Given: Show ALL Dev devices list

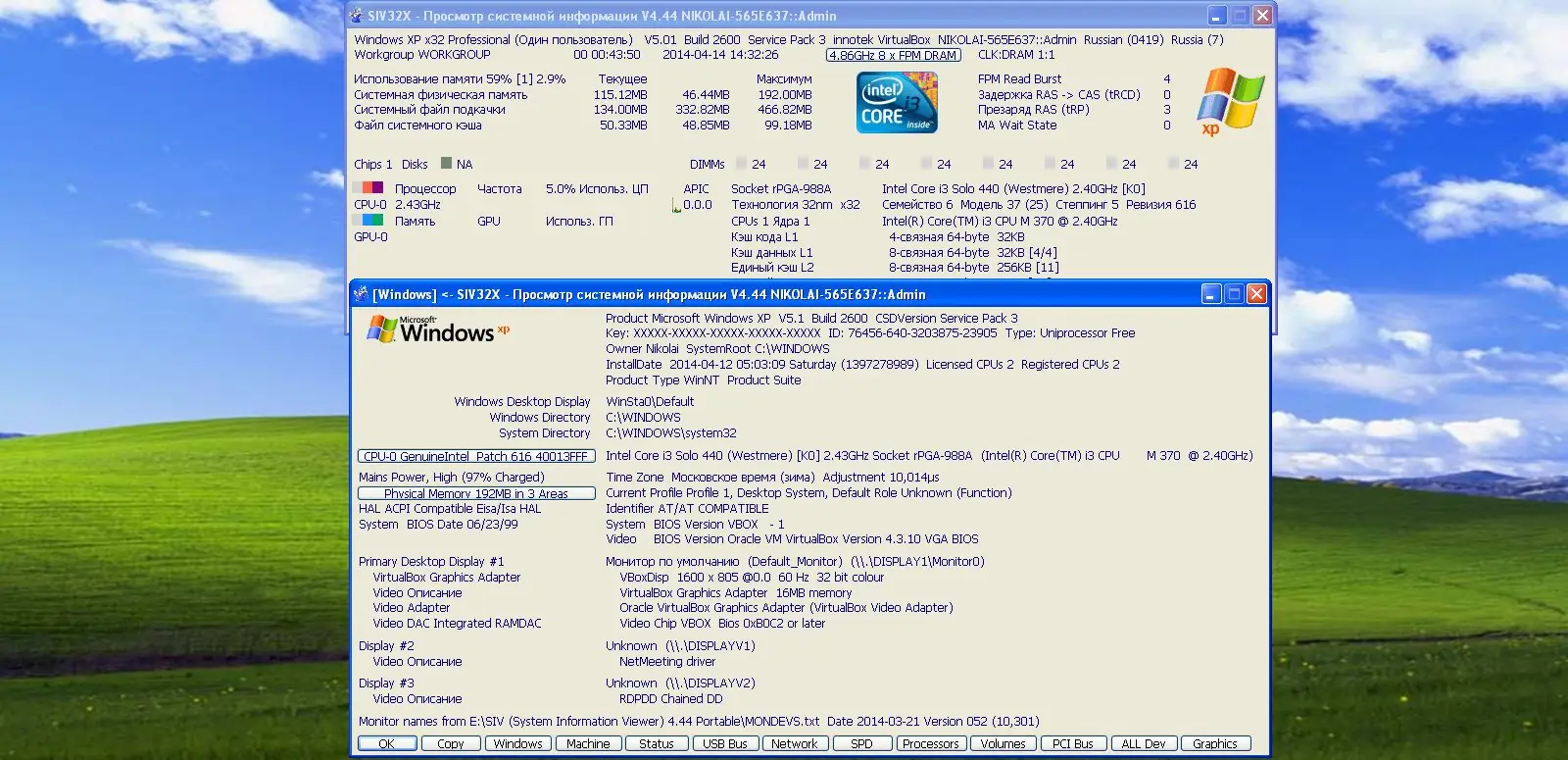Looking at the screenshot, I should pyautogui.click(x=1144, y=744).
